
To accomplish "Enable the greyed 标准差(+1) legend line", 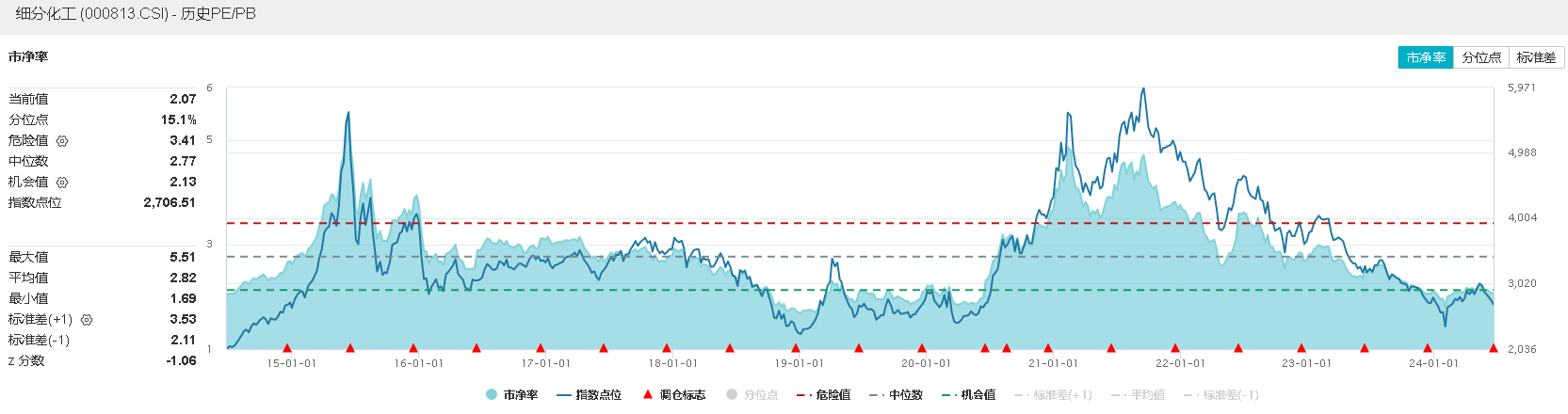I will coord(1053,395).
